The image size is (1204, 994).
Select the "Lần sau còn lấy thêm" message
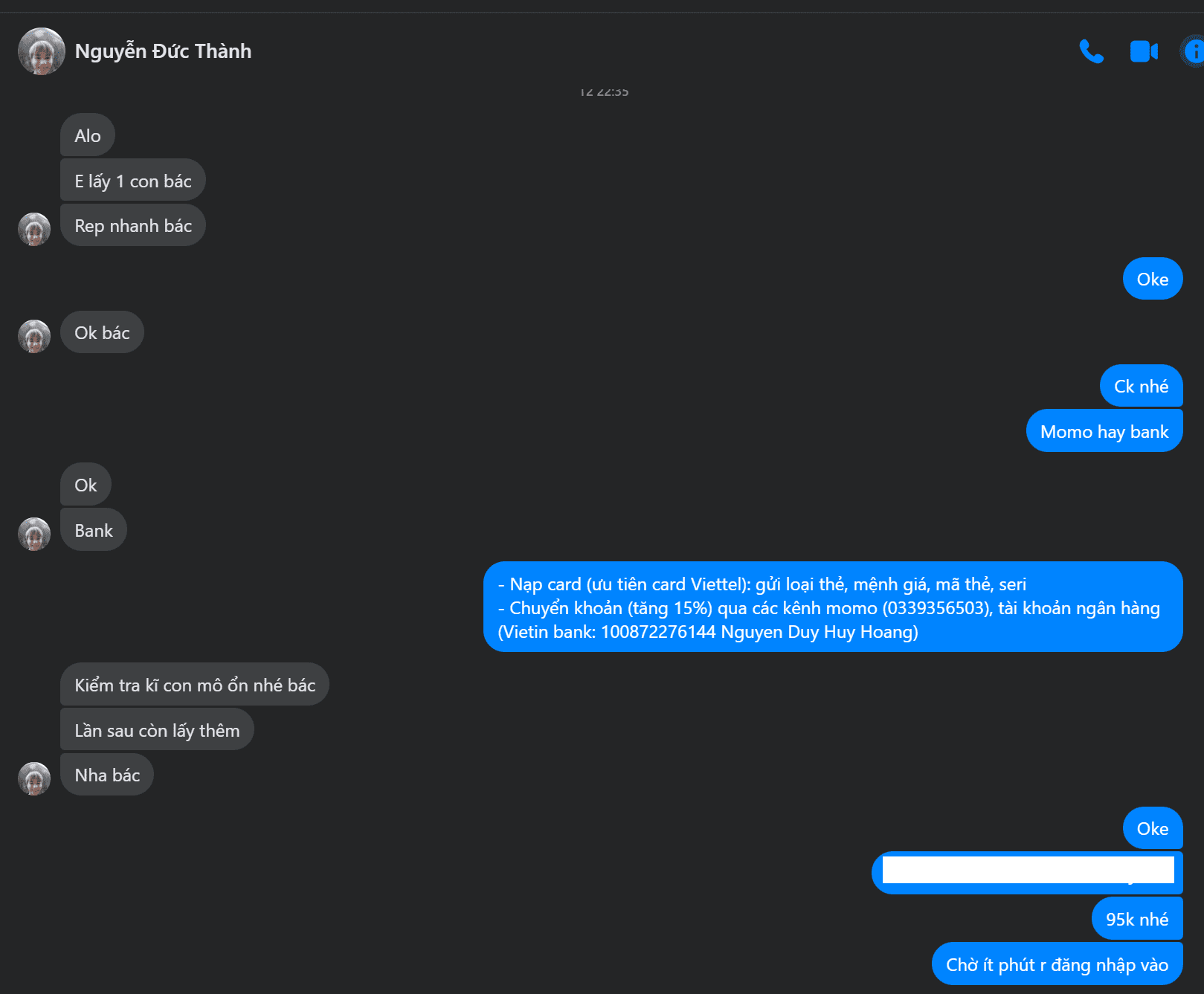pos(156,730)
